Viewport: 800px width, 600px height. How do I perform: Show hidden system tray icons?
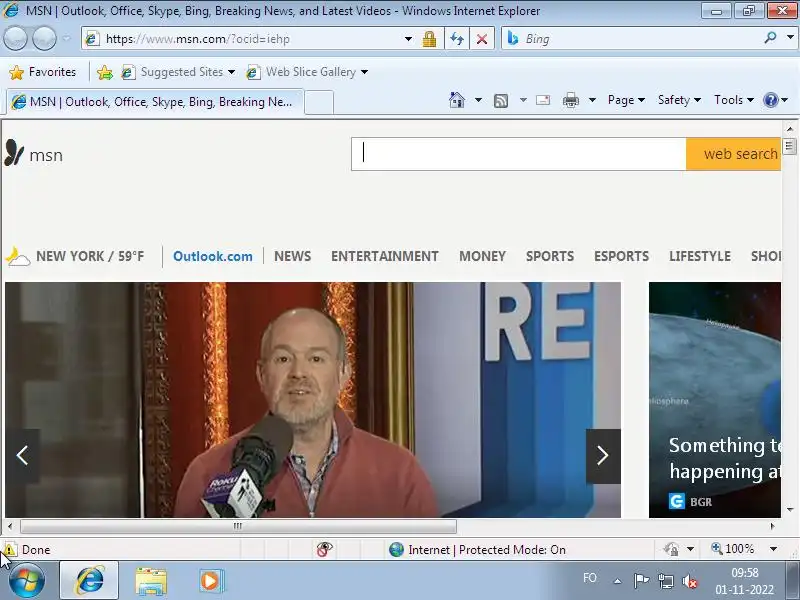pyautogui.click(x=617, y=581)
